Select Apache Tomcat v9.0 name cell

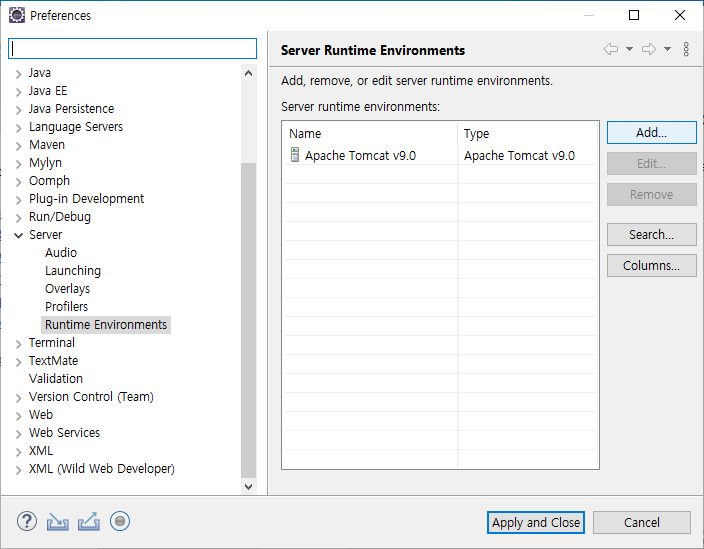(x=360, y=155)
